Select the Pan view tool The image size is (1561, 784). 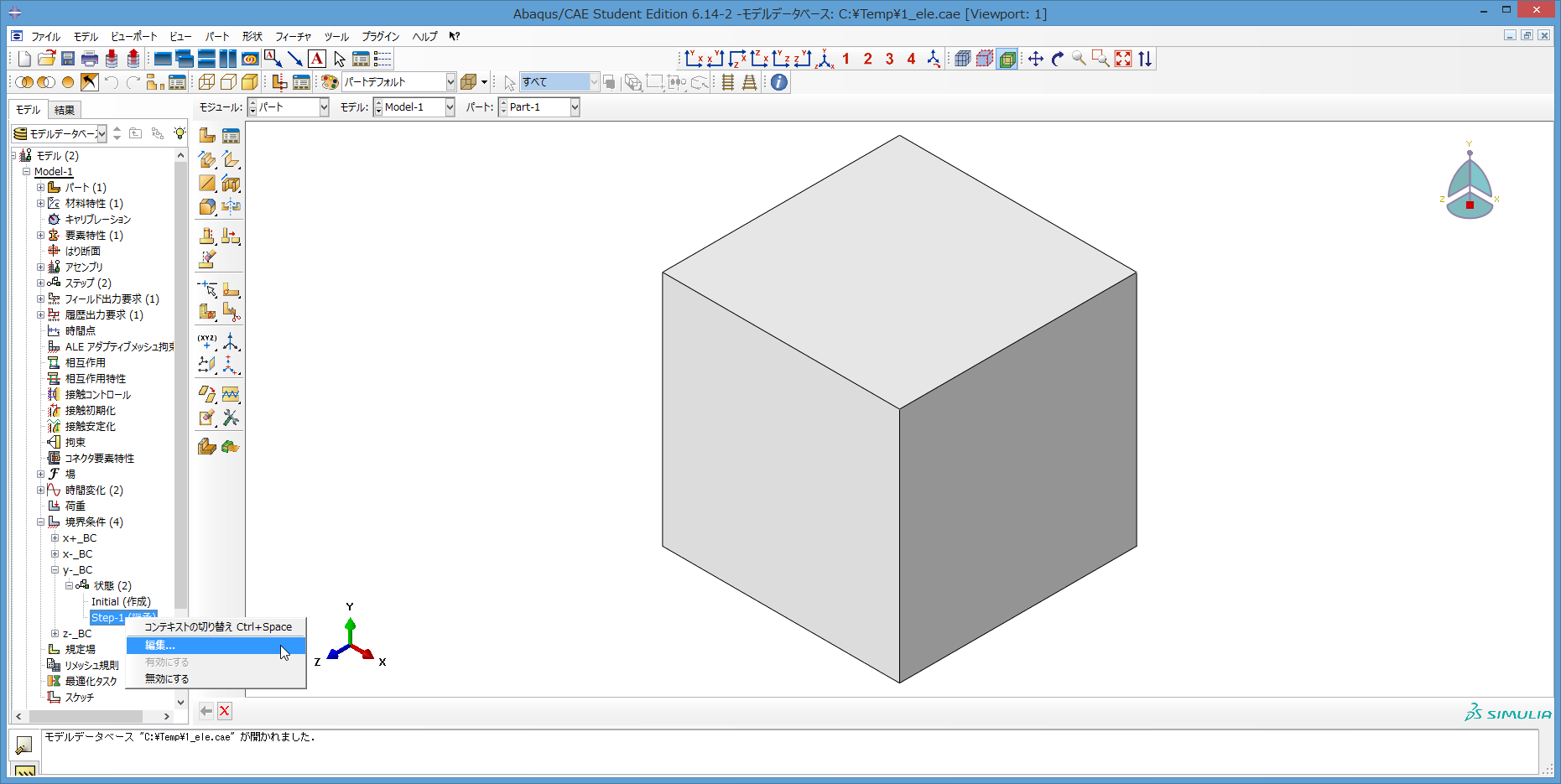click(1035, 59)
